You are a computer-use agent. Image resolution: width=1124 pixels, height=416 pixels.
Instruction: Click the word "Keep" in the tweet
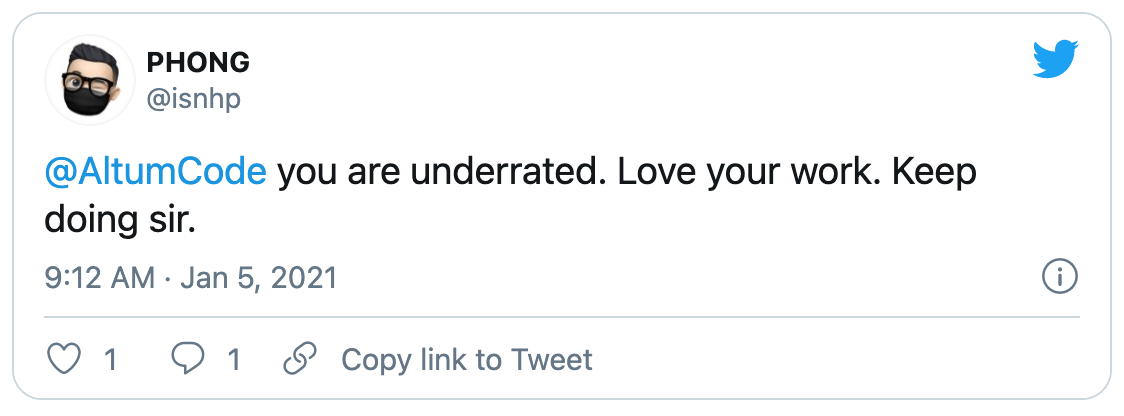tap(934, 174)
